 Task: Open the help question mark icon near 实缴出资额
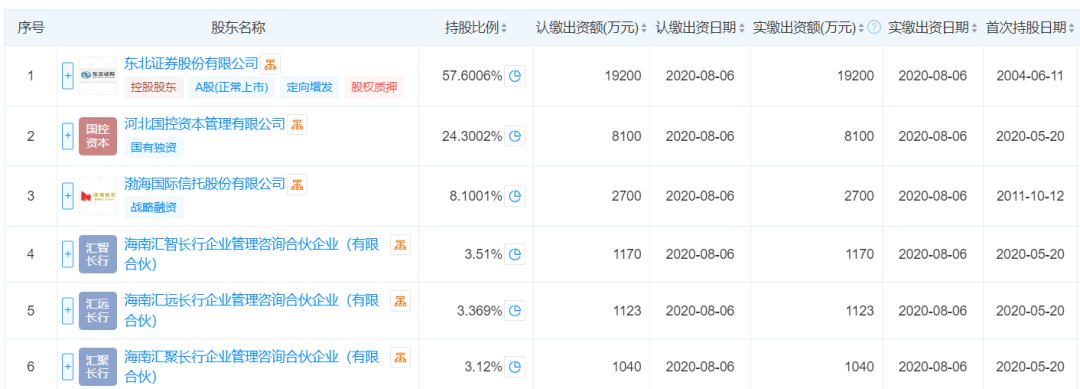(x=874, y=28)
